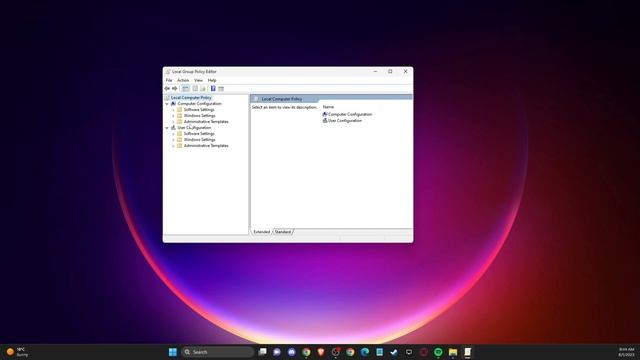This screenshot has height=360, width=640.
Task: Click the taskbar Search box
Action: (x=218, y=352)
